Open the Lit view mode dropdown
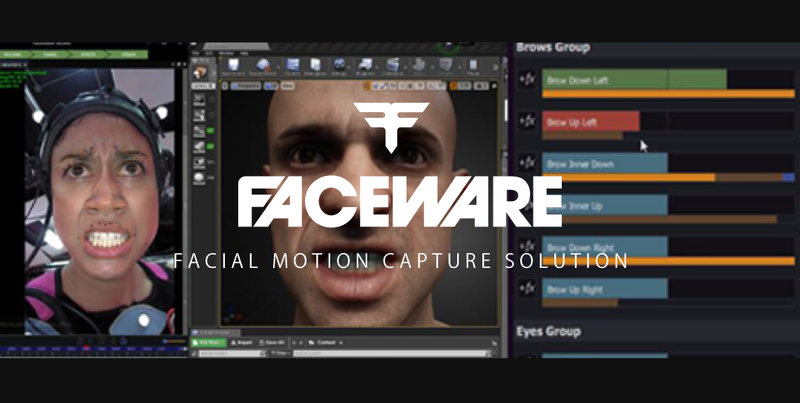 coord(271,86)
